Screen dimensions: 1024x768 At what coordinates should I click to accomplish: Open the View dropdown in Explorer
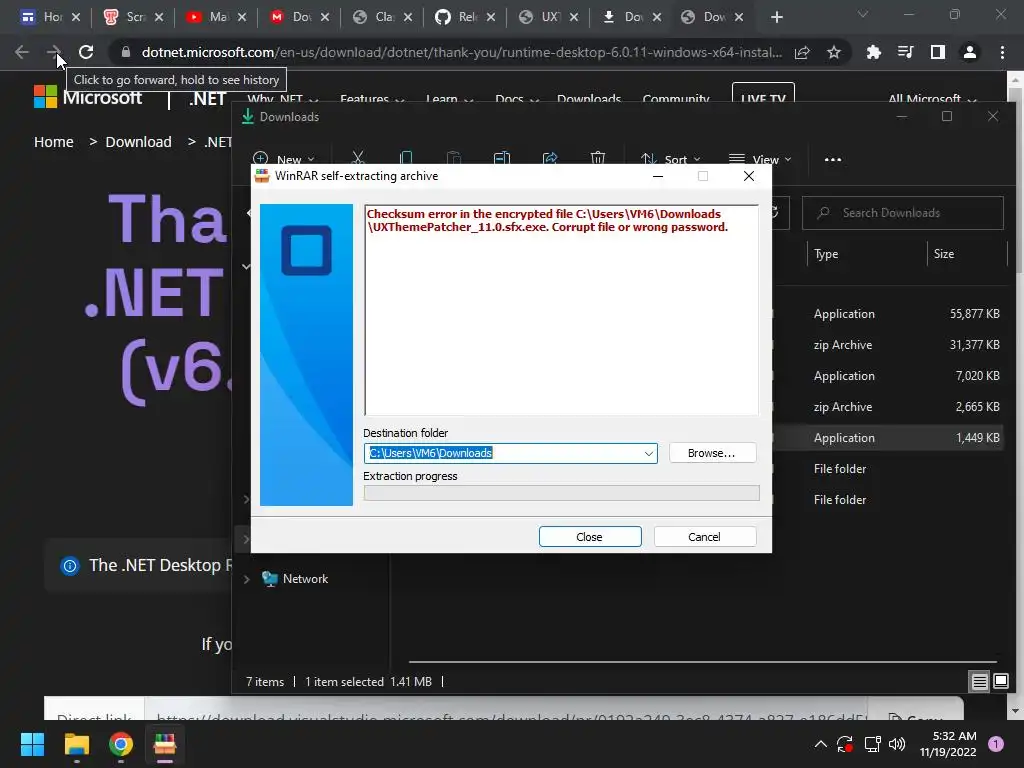click(x=760, y=159)
